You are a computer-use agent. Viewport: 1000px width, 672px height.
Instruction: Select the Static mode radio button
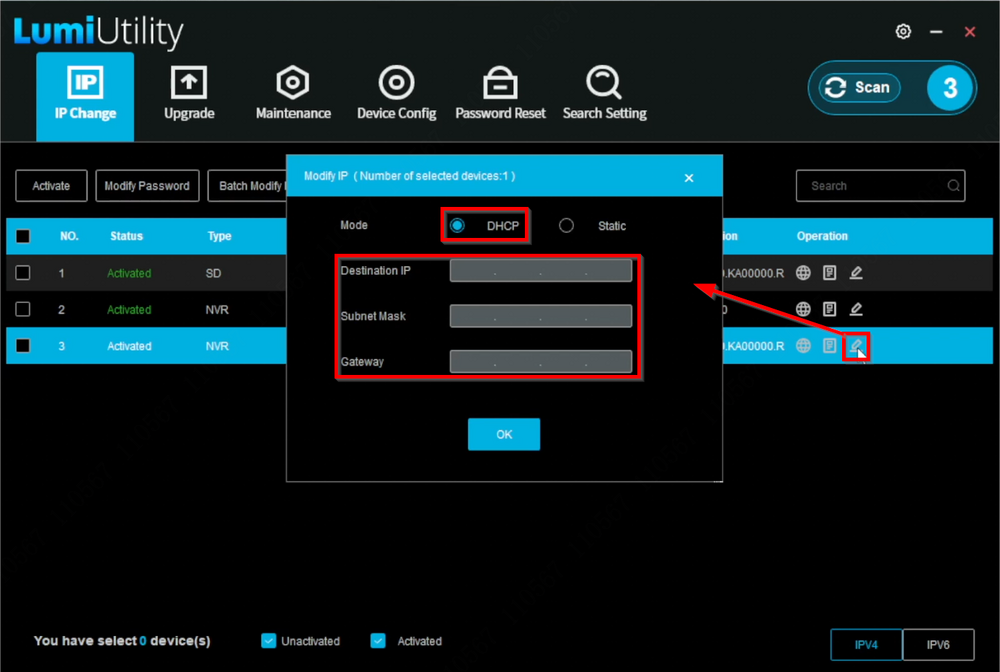567,226
